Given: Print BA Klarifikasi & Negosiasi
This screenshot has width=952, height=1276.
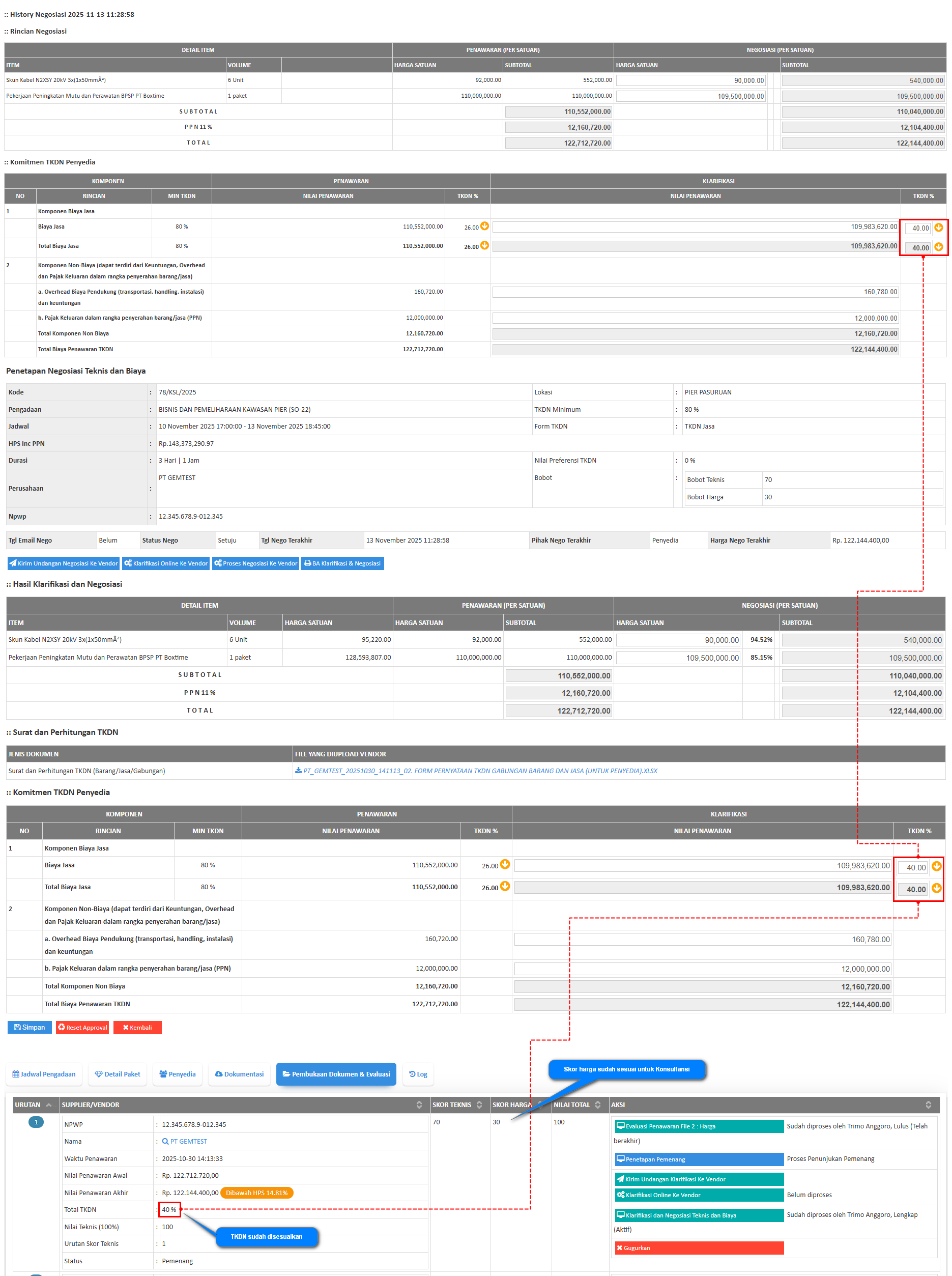Looking at the screenshot, I should (x=342, y=563).
